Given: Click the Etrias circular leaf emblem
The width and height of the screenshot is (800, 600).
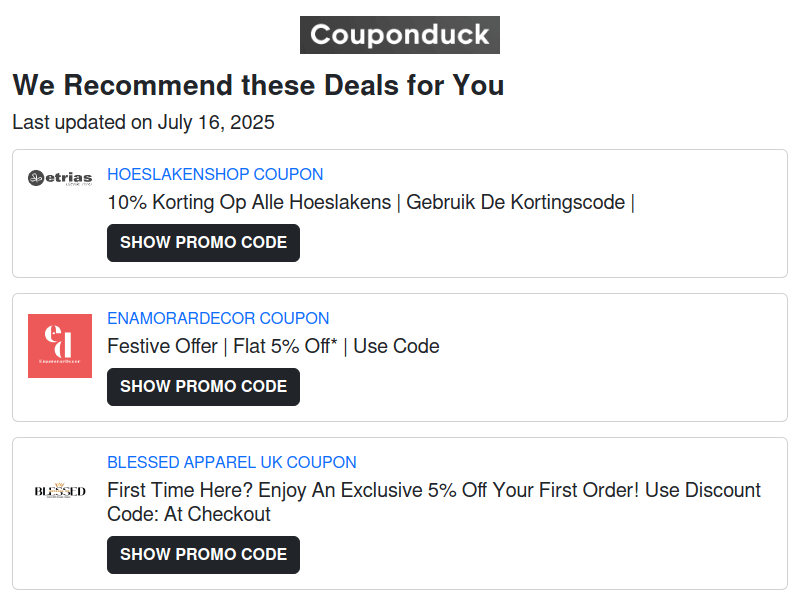Looking at the screenshot, I should [37, 176].
